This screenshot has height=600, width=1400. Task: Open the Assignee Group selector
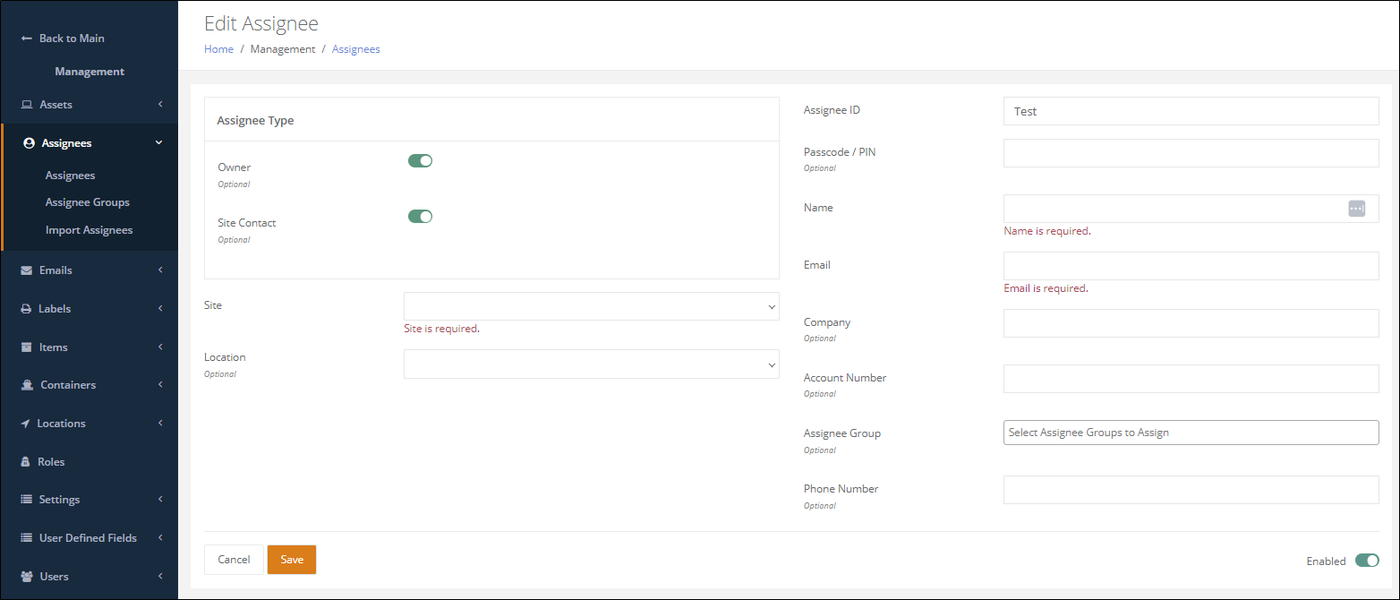coord(1191,432)
